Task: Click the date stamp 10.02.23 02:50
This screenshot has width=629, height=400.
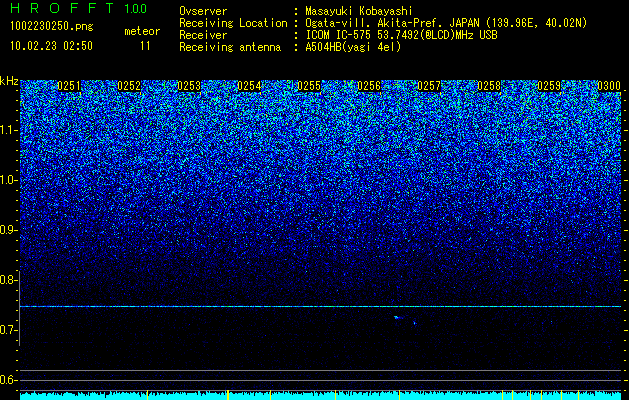Action: click(x=51, y=46)
